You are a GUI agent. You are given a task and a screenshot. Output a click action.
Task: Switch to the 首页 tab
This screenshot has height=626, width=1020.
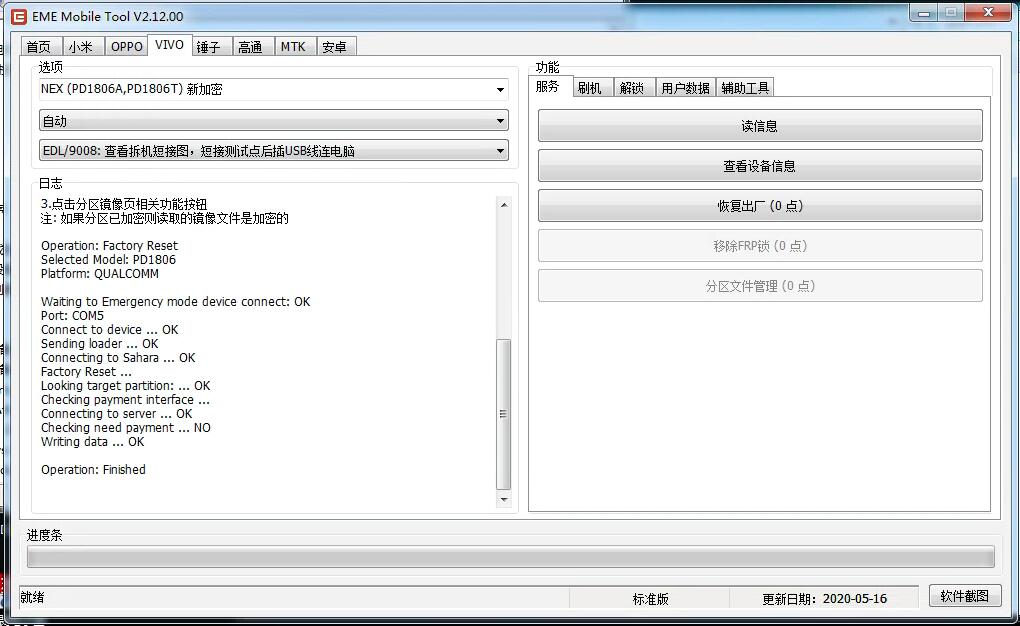click(x=40, y=47)
